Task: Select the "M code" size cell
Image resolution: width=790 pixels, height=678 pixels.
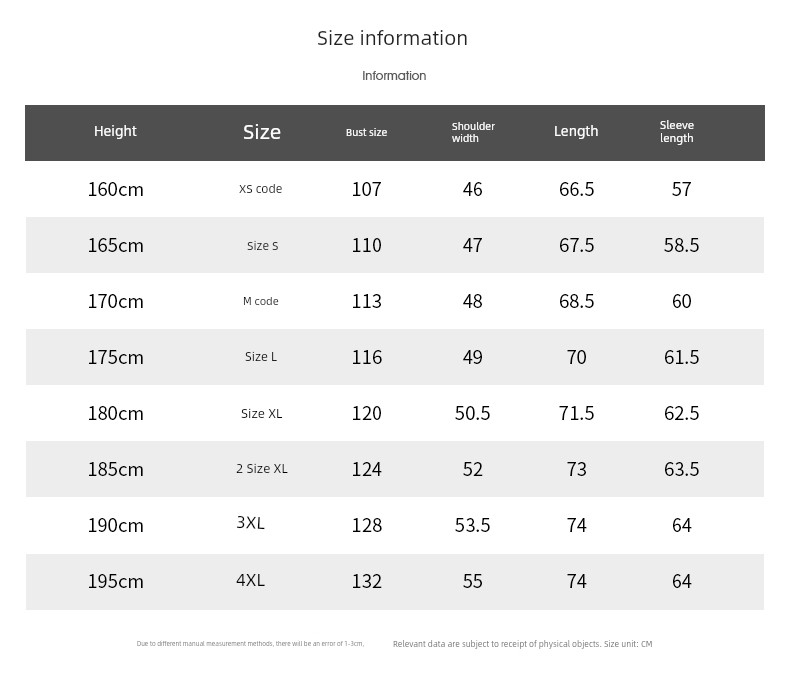Action: click(x=260, y=301)
